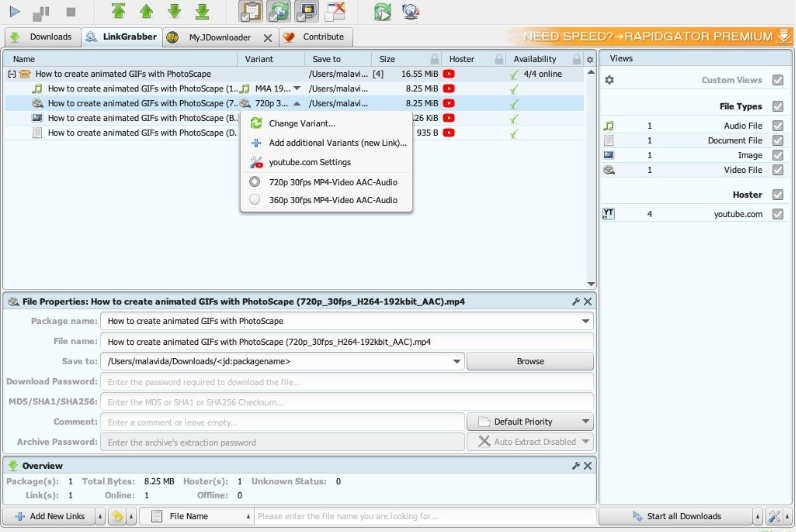
Task: Close 720p variant dropdown arrow
Action: pyautogui.click(x=297, y=103)
